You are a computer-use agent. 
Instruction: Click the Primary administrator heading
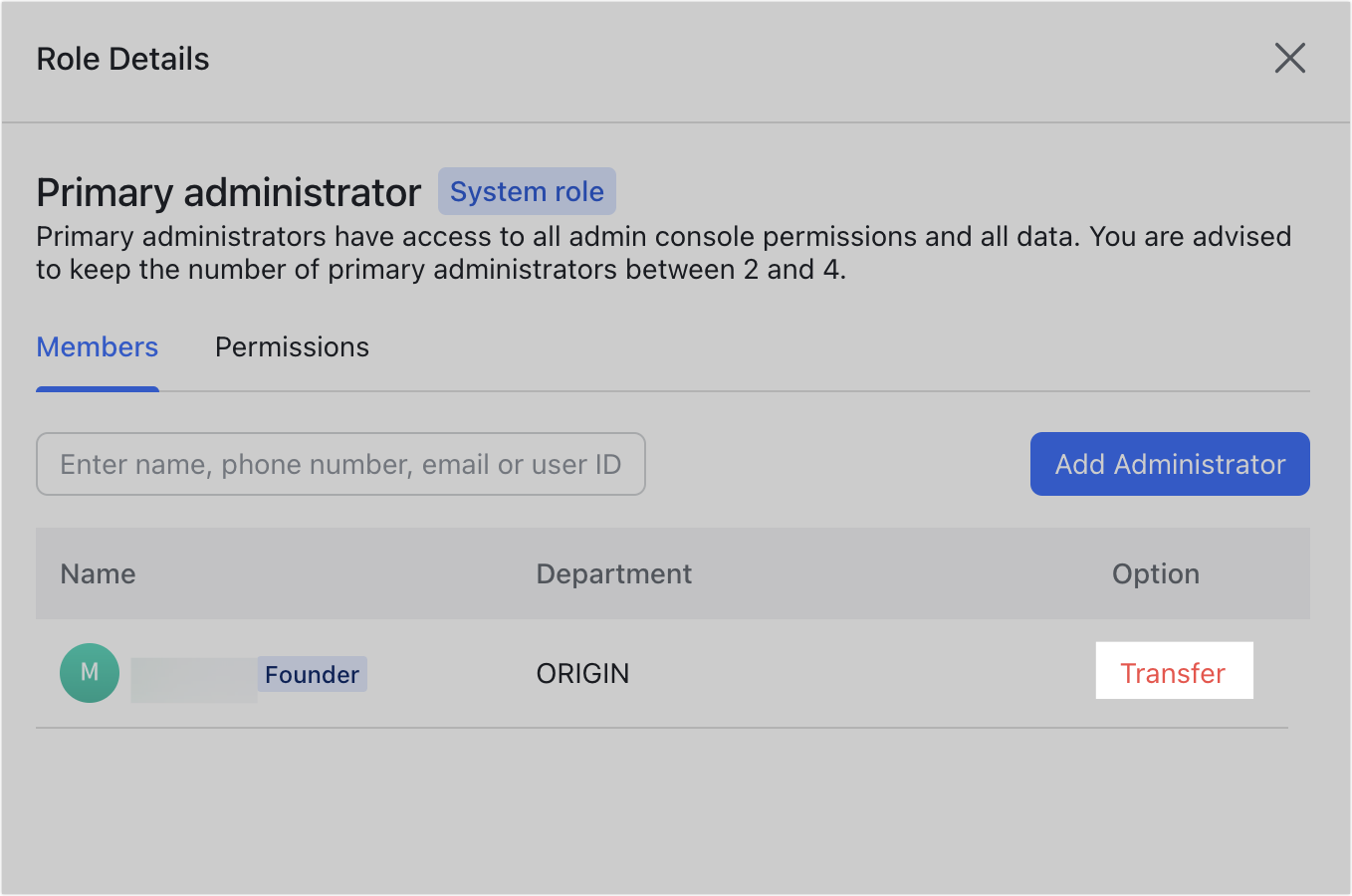point(227,191)
